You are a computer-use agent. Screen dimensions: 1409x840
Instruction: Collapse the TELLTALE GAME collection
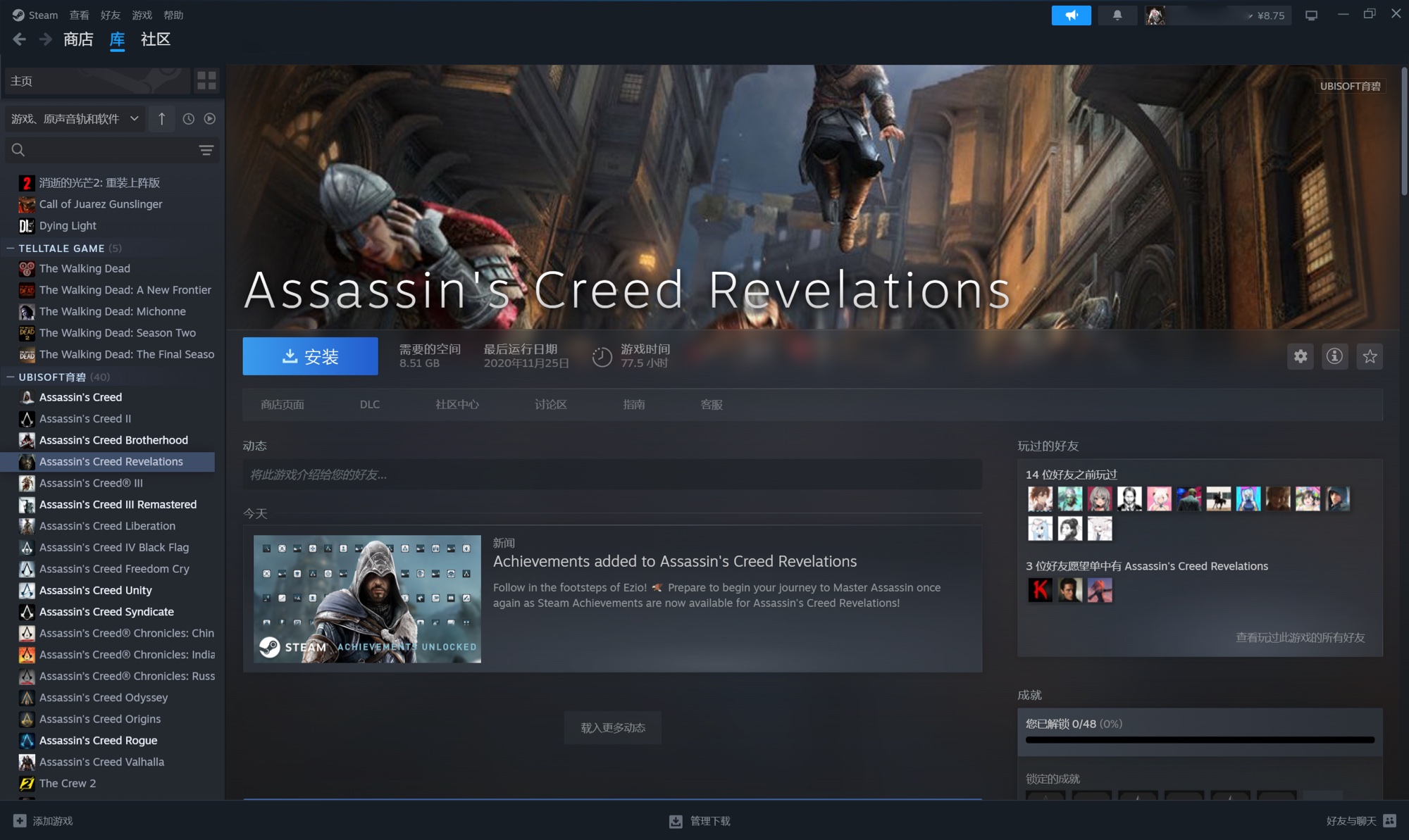[11, 248]
